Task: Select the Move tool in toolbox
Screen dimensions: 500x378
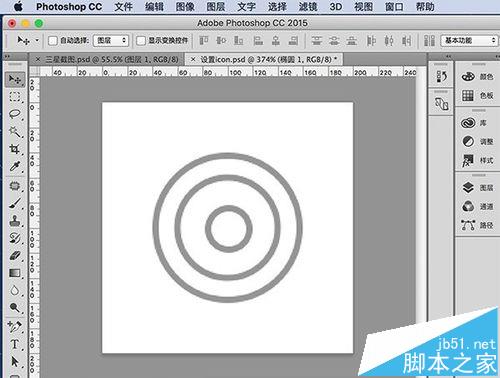Action: (15, 79)
